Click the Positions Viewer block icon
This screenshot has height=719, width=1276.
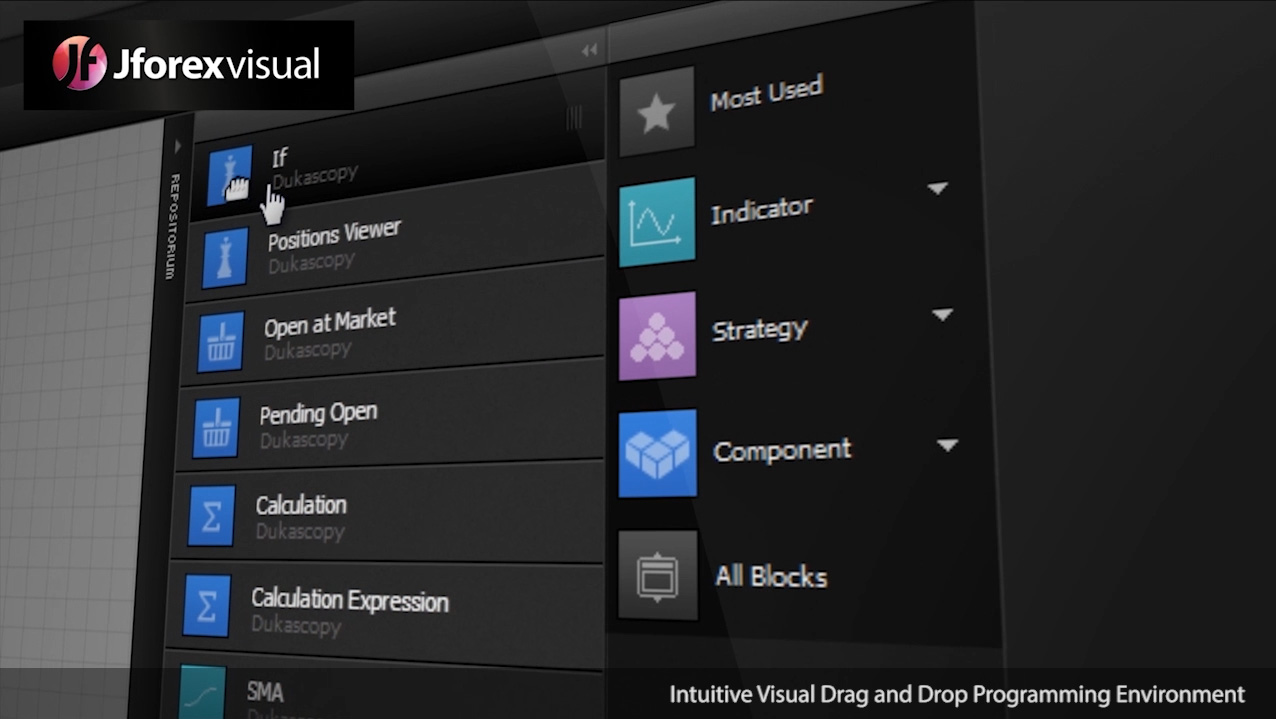(225, 257)
